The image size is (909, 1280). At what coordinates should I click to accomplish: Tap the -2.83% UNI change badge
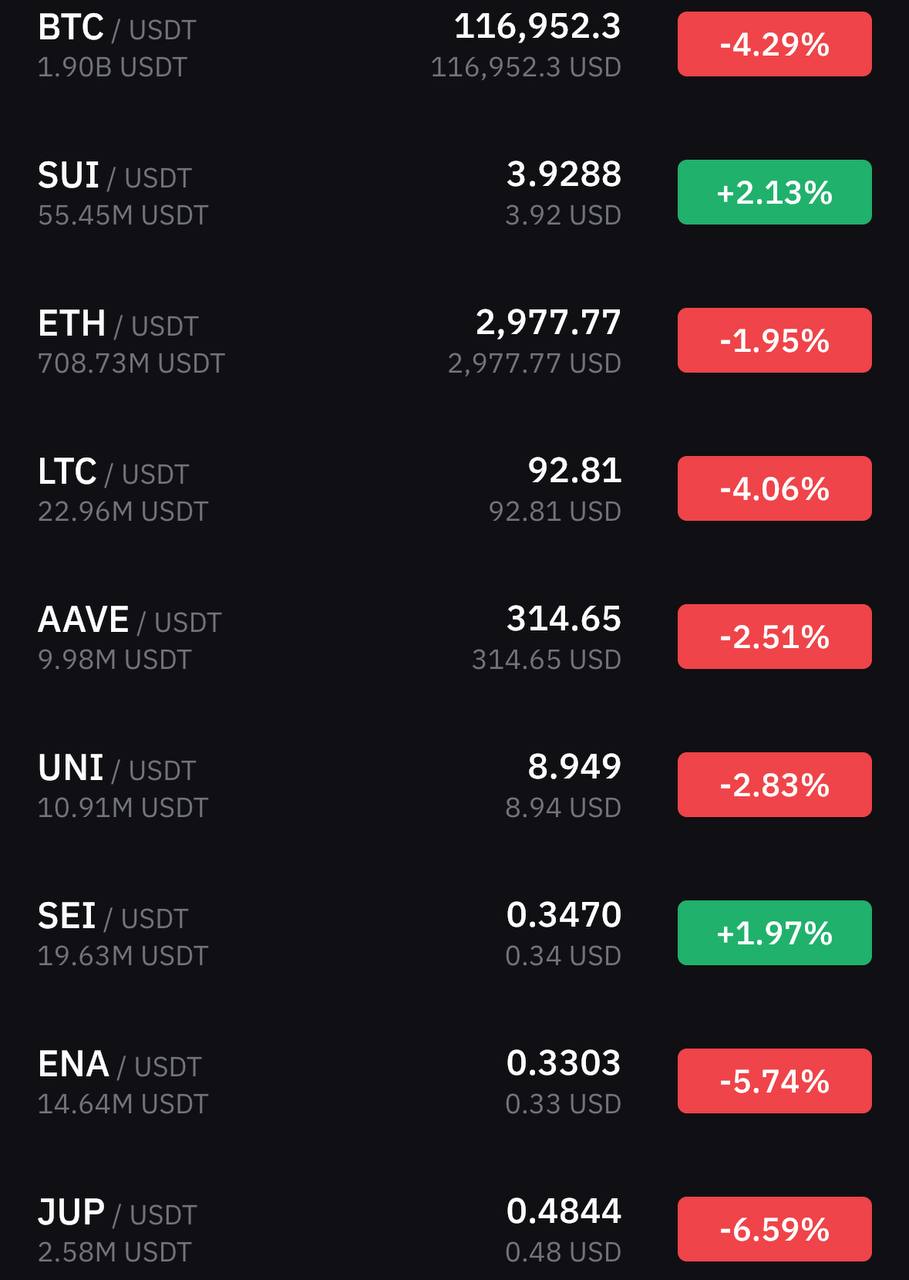(x=775, y=784)
